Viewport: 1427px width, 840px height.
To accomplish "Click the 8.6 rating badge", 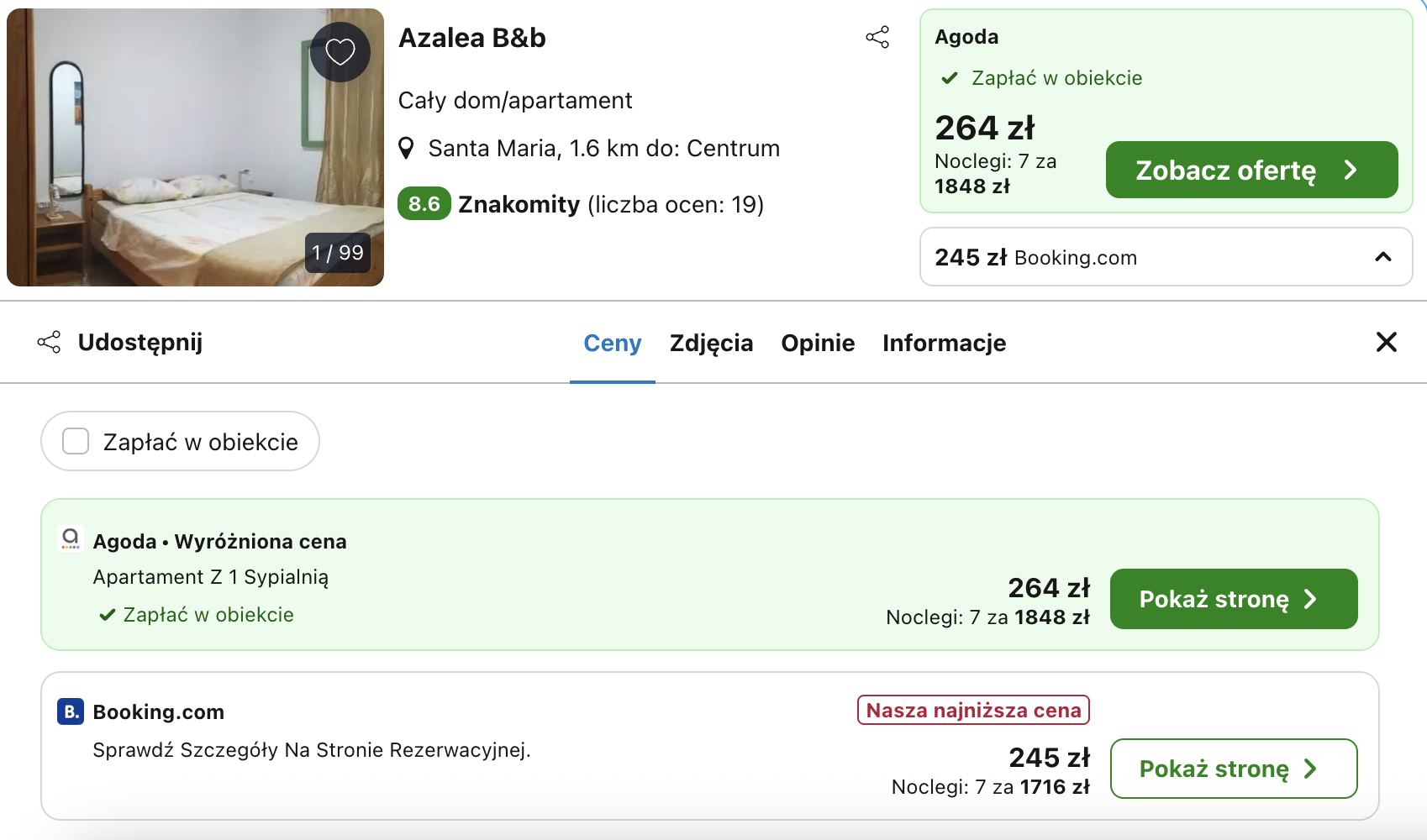I will tap(424, 203).
